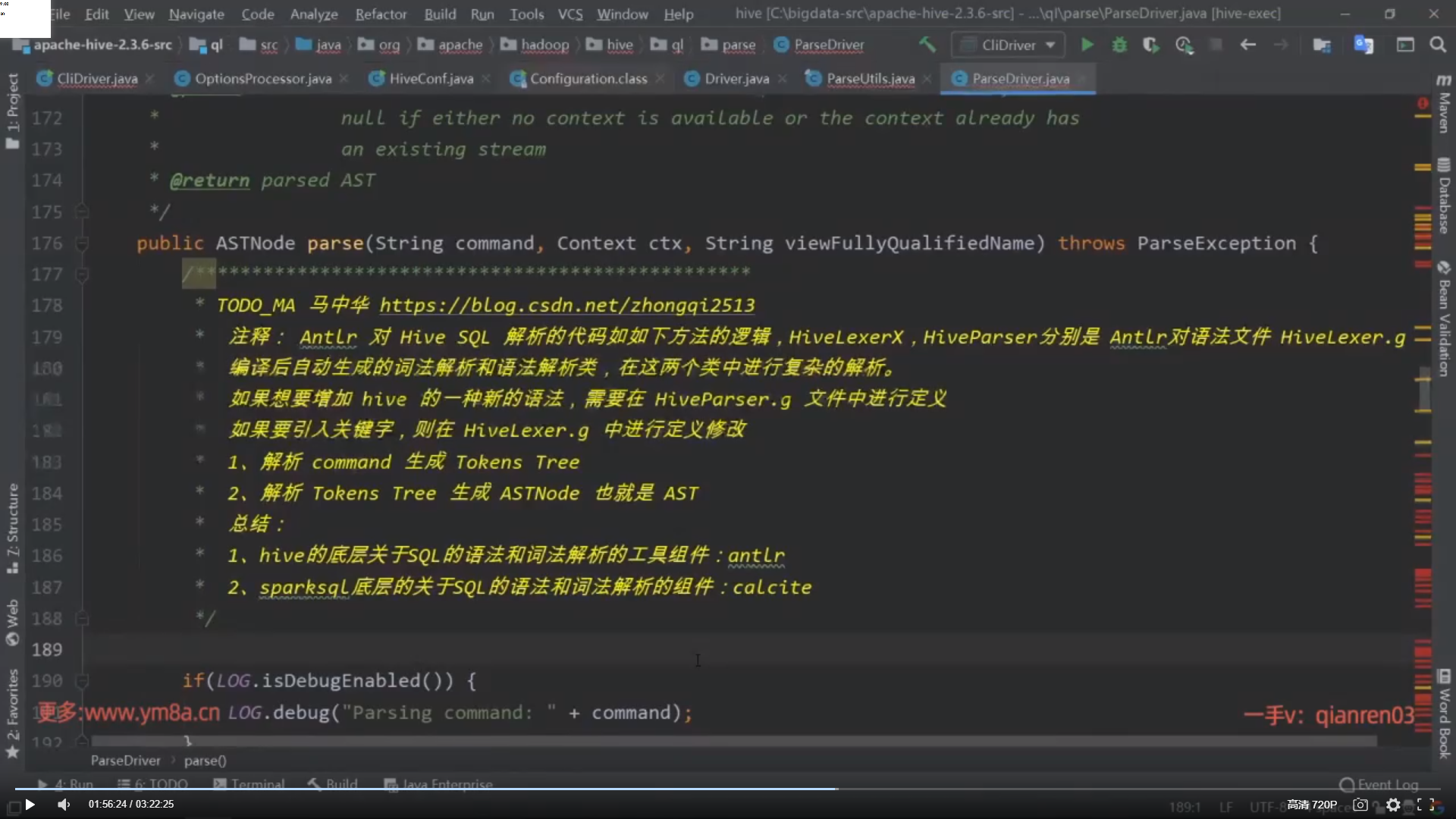Image resolution: width=1456 pixels, height=819 pixels.
Task: Click the Build project hammer icon
Action: point(927,45)
